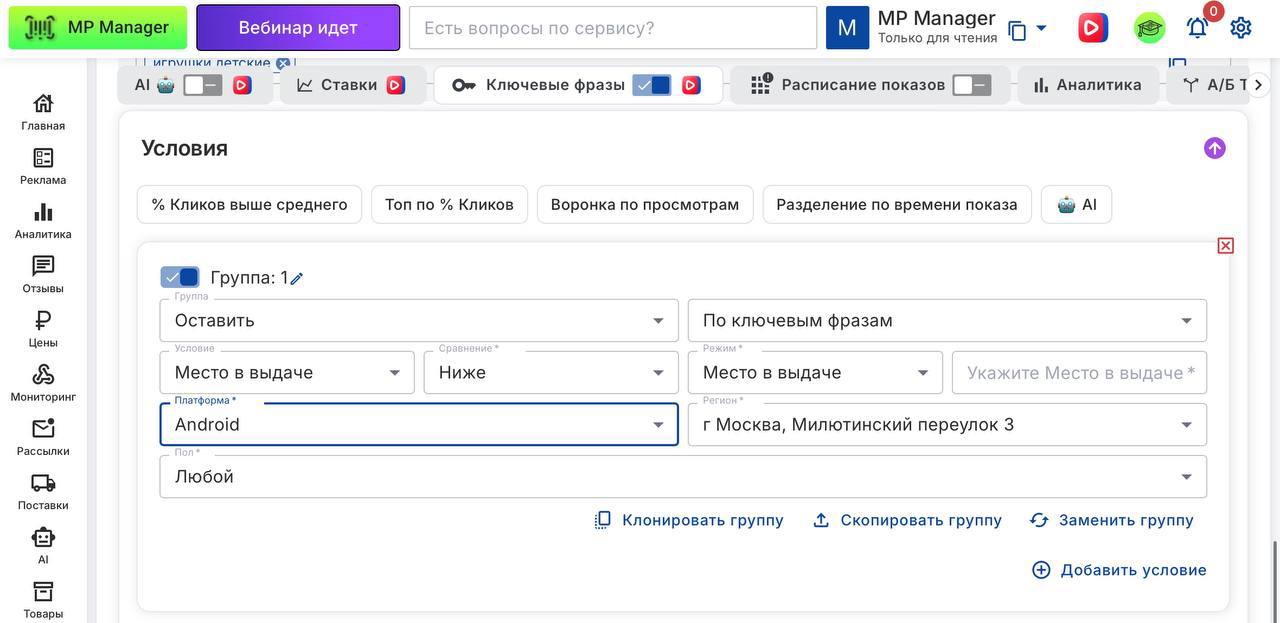Open Мониторинг section in sidebar
This screenshot has width=1280, height=623.
point(43,381)
